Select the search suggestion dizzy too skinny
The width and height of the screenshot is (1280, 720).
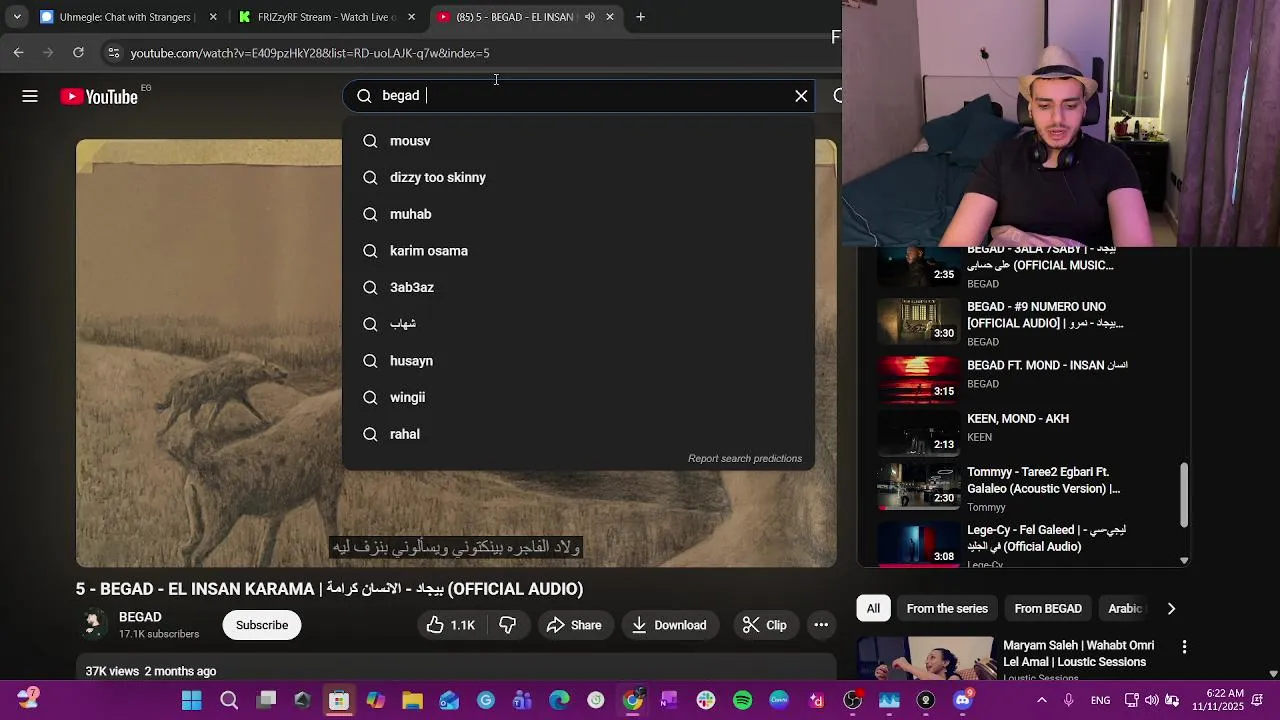click(579, 178)
